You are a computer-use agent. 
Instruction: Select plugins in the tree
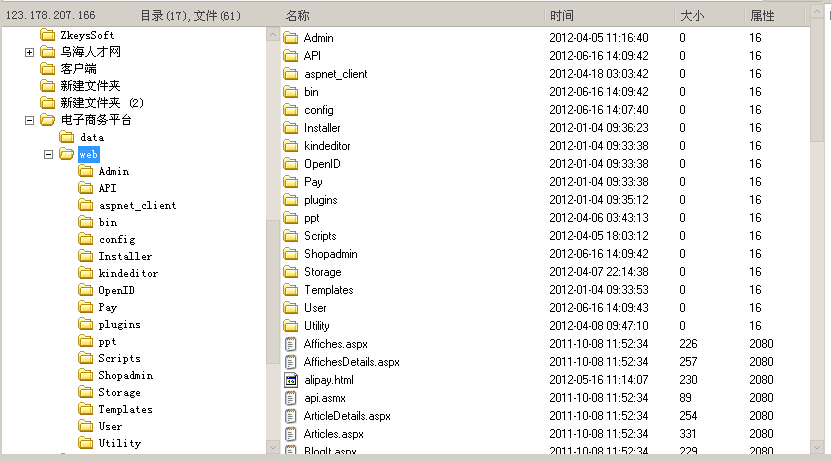tap(119, 324)
